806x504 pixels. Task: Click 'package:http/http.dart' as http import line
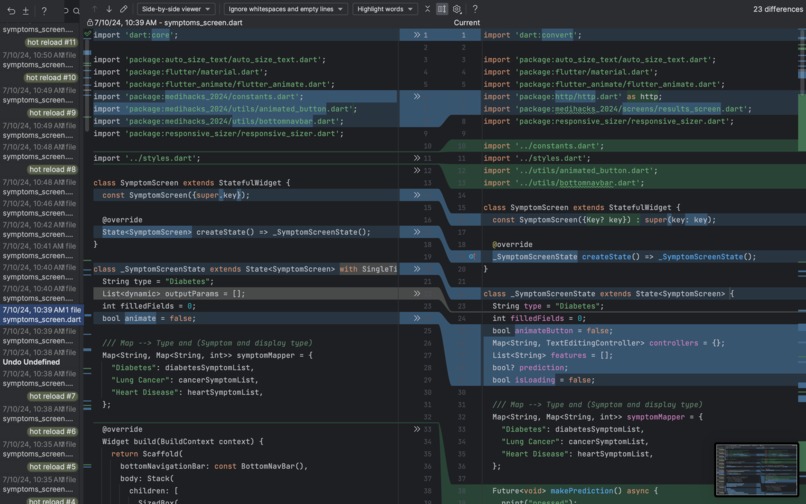coord(573,96)
